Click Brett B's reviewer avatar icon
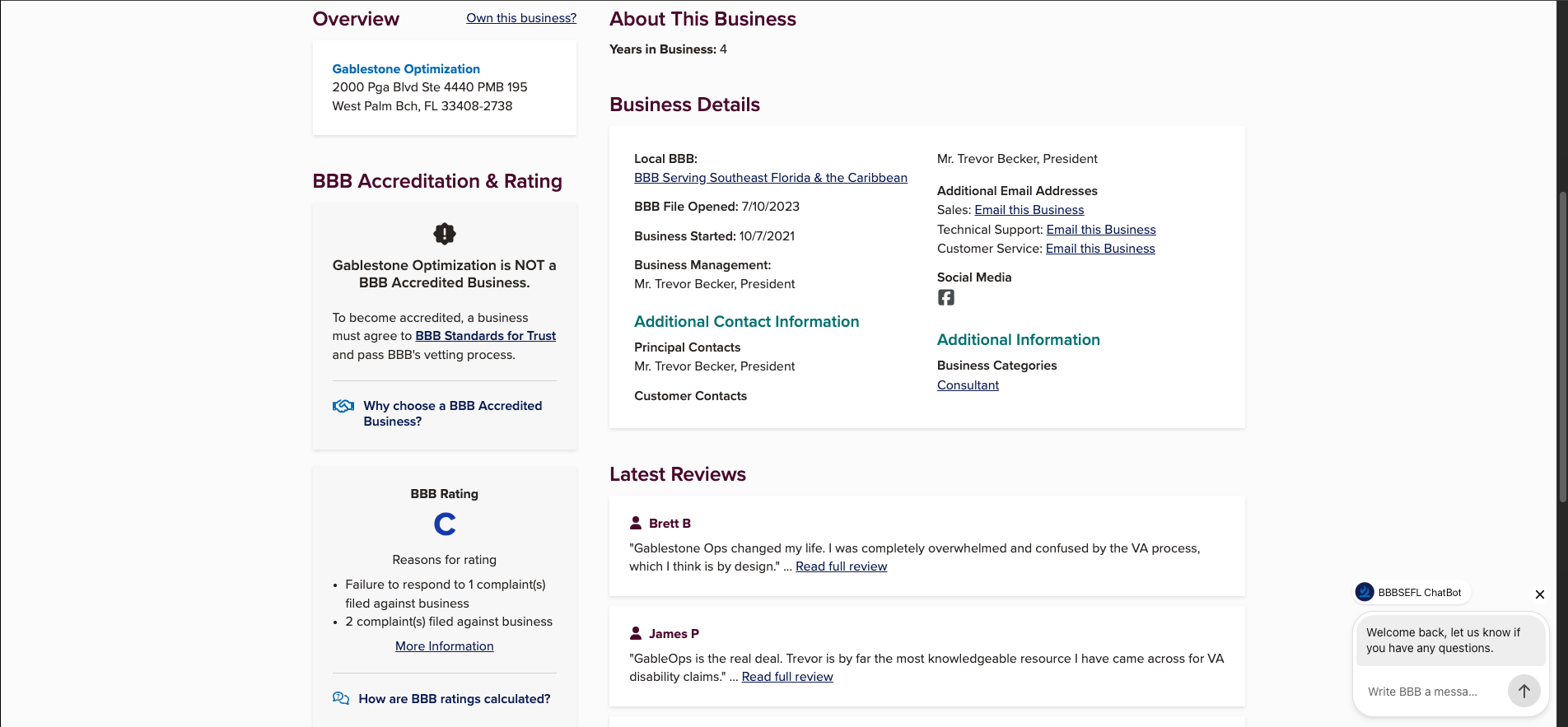This screenshot has width=1568, height=727. (636, 523)
